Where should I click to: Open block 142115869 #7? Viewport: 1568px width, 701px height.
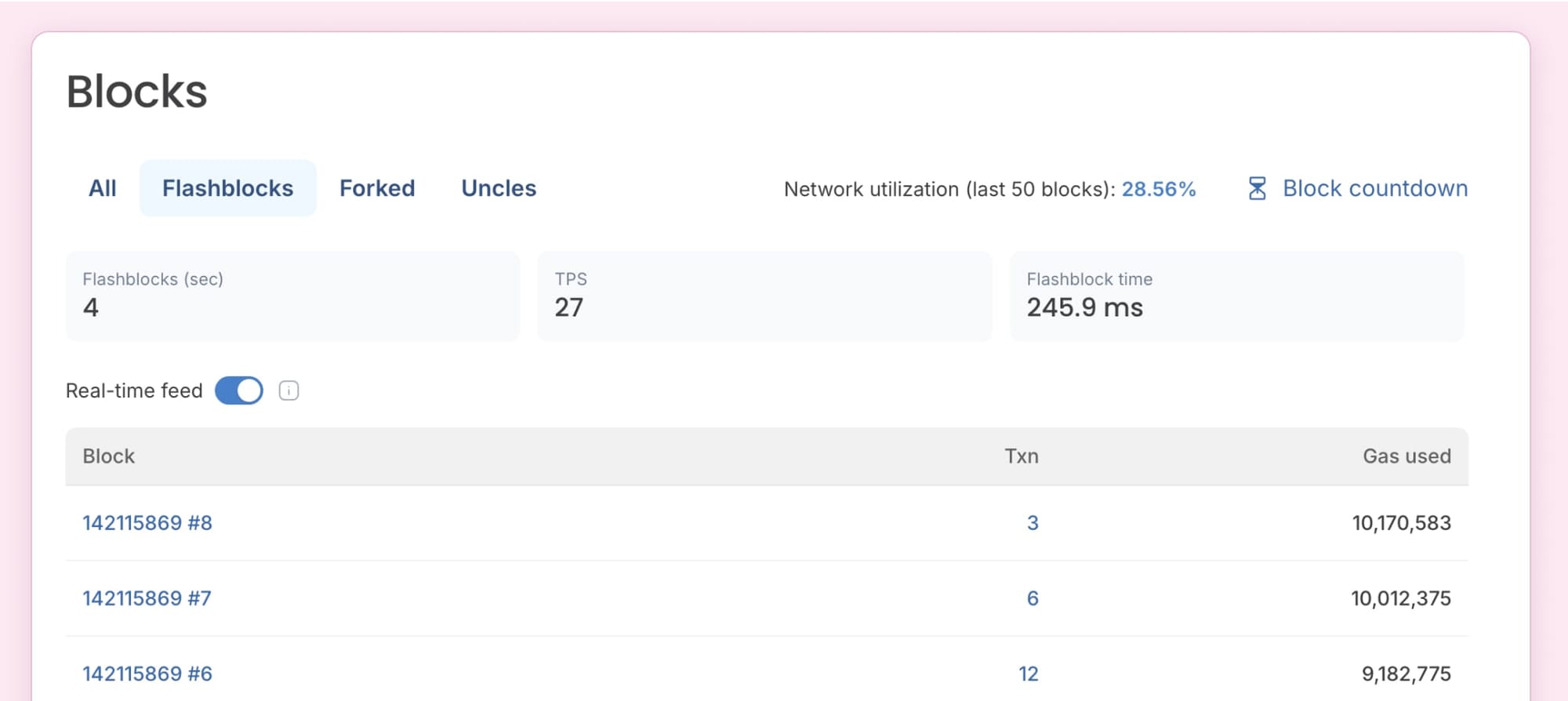point(147,598)
